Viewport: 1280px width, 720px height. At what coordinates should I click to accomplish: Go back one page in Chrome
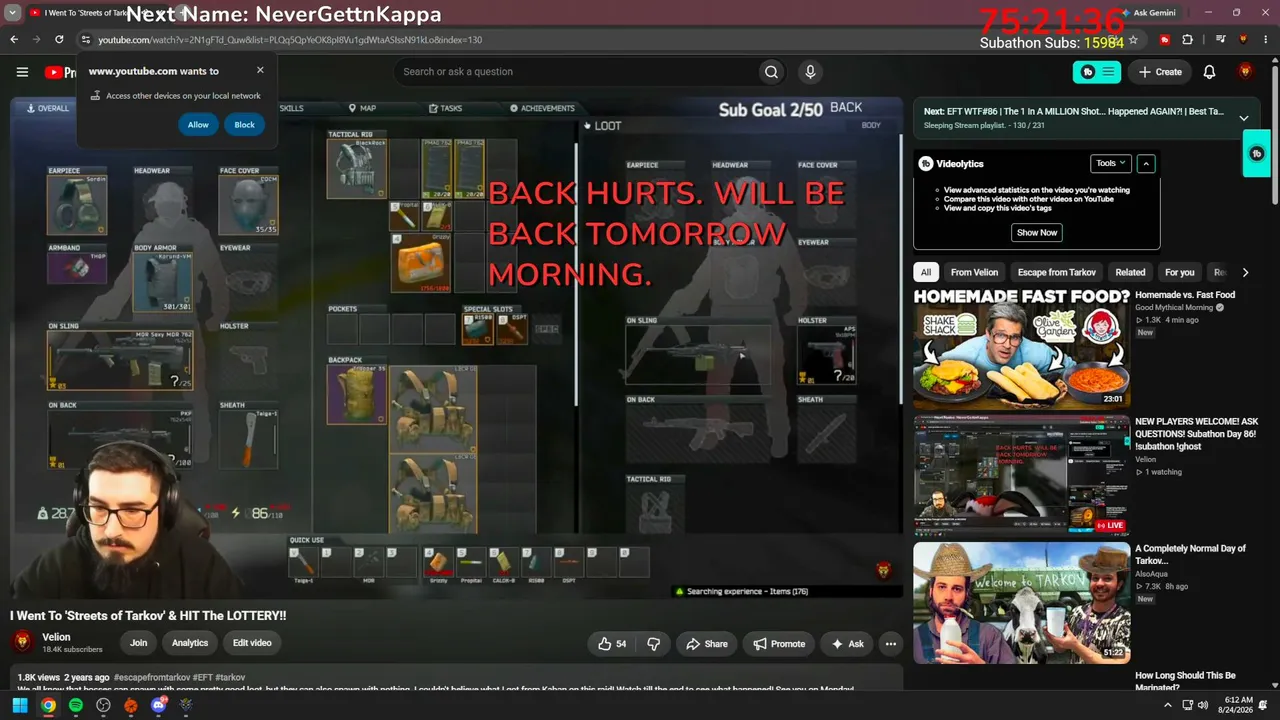point(14,39)
